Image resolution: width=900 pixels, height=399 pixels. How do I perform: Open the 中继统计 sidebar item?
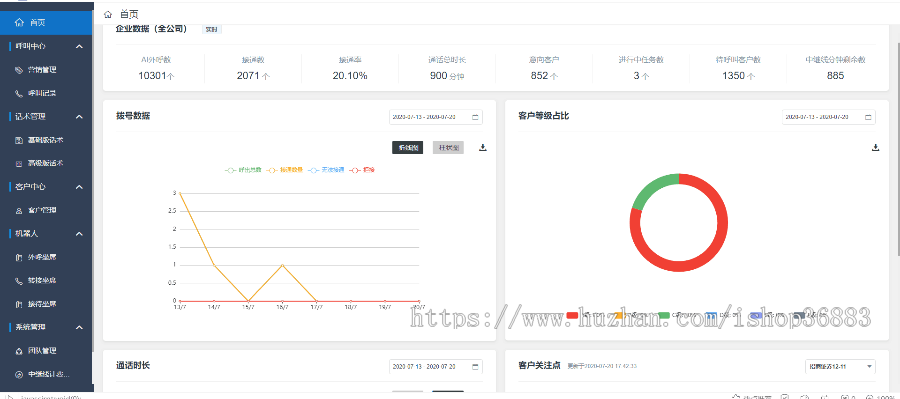click(x=49, y=374)
